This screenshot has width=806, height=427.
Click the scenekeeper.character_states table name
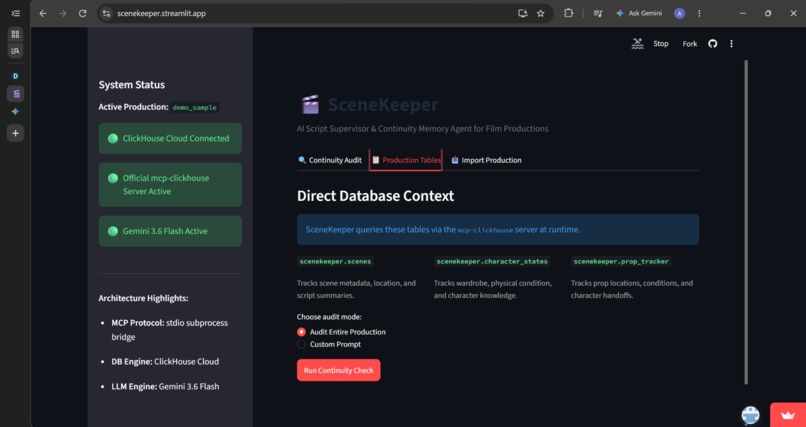(x=492, y=262)
